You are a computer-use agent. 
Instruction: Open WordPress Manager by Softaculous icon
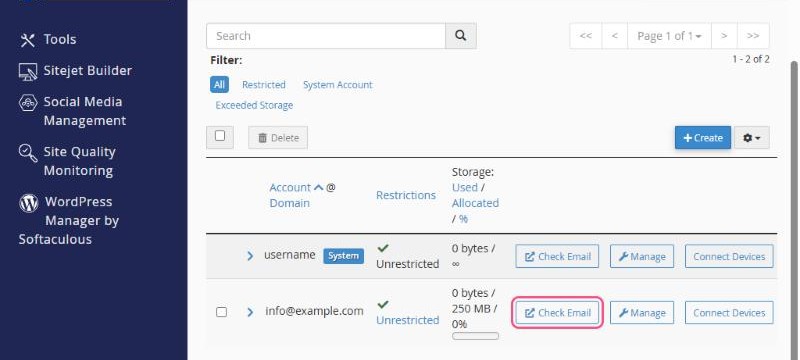click(x=29, y=202)
